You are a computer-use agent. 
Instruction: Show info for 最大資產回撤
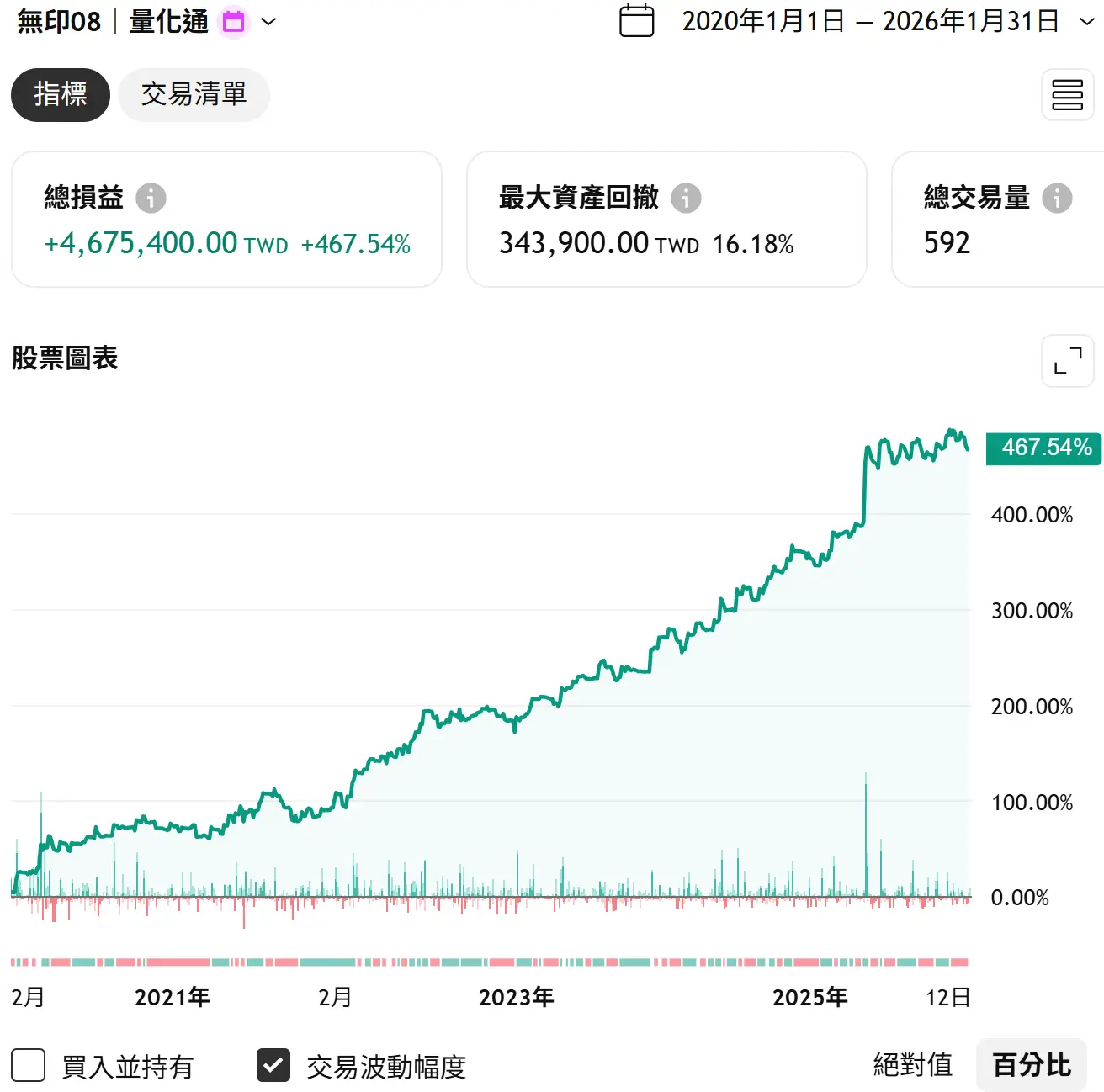pos(686,199)
